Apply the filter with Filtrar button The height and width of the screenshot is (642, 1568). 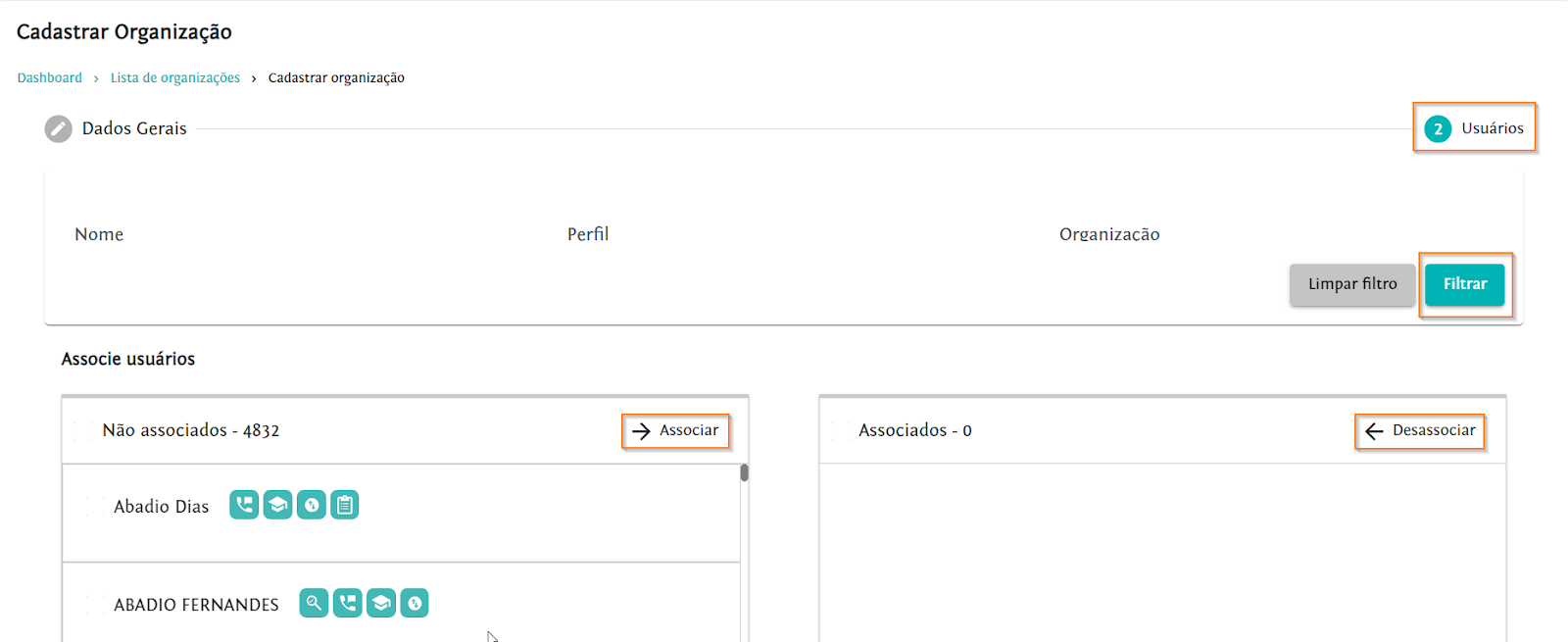point(1464,284)
